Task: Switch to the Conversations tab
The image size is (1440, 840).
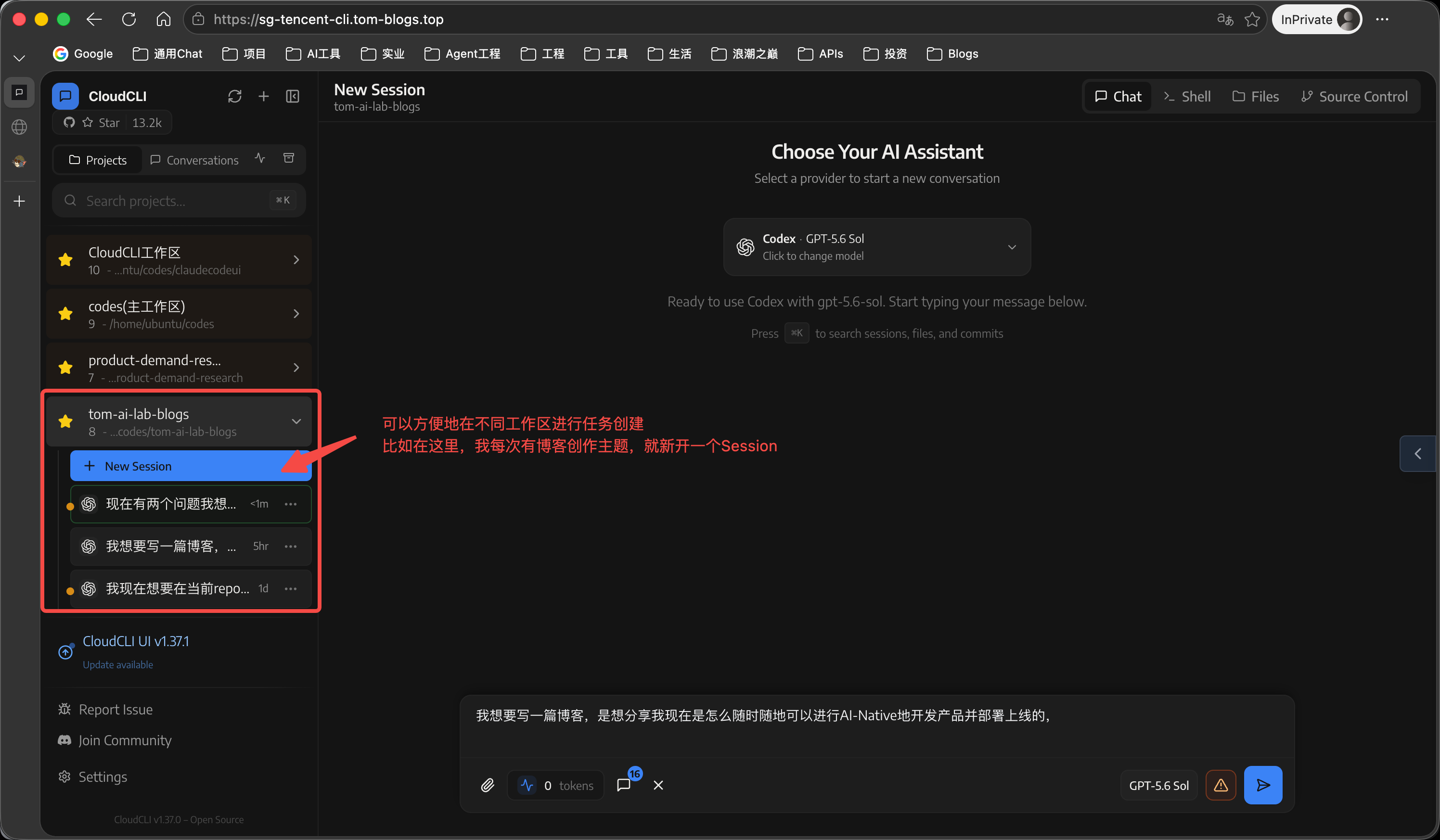Action: pos(194,160)
